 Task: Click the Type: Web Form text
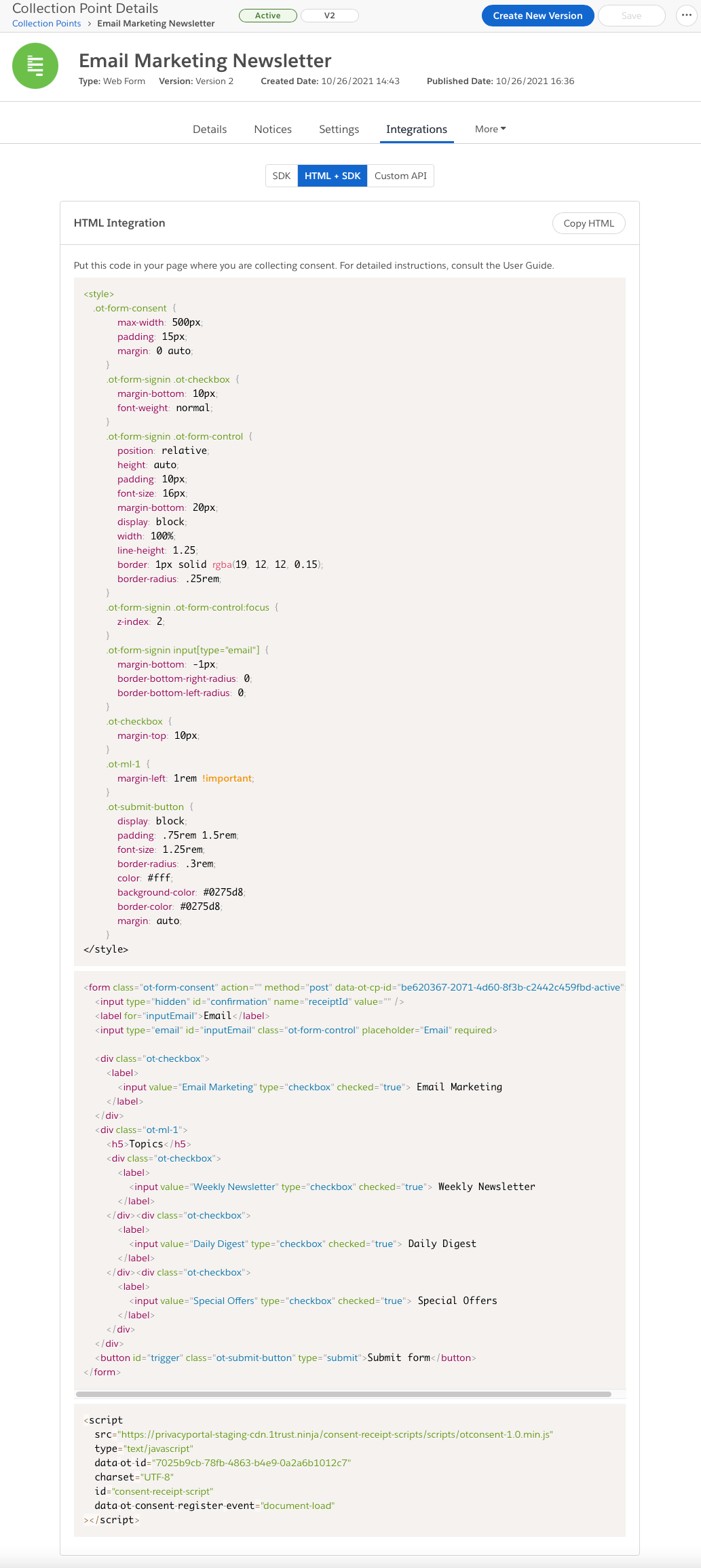tap(112, 81)
